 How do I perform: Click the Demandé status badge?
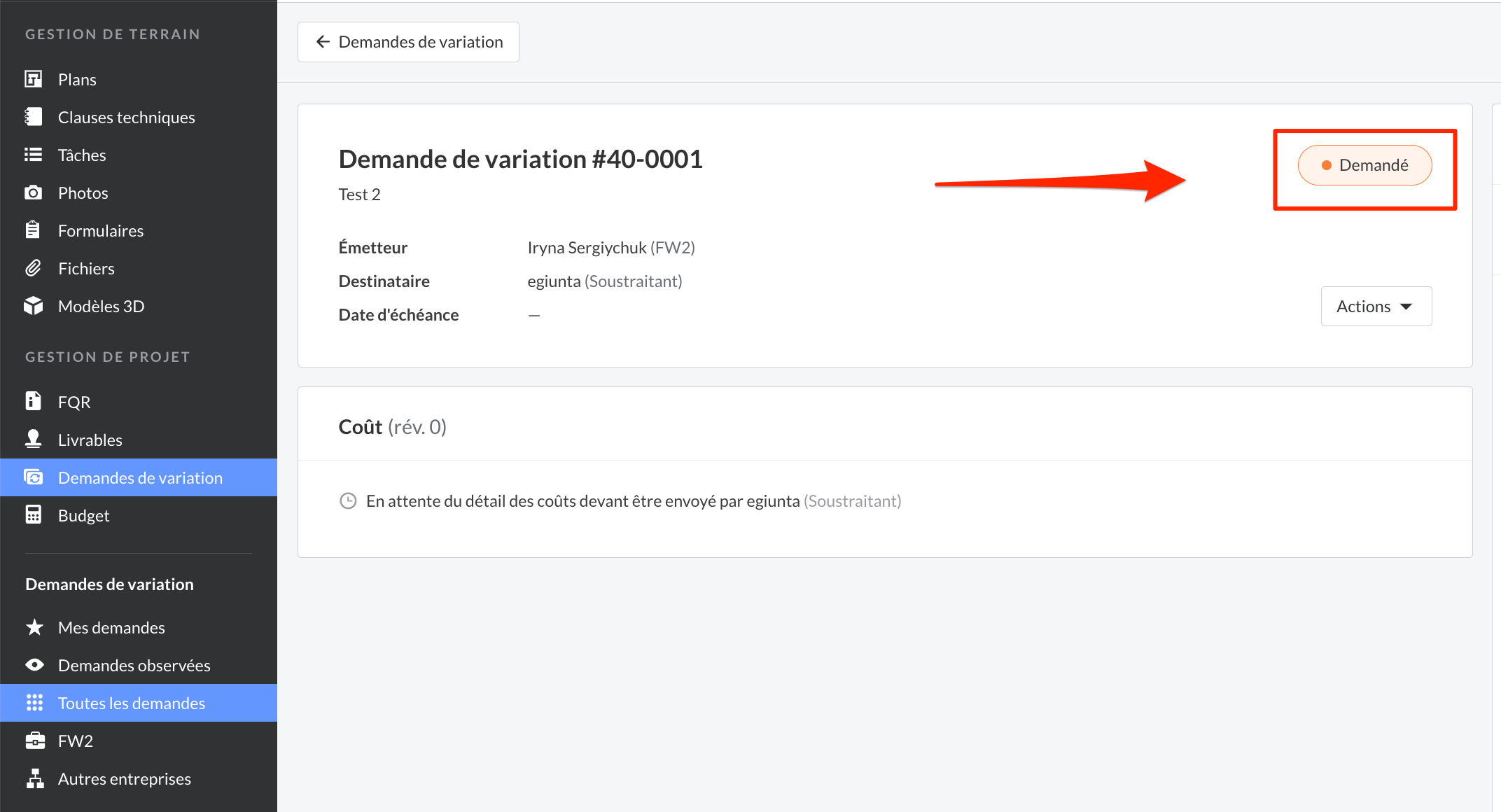click(x=1364, y=165)
